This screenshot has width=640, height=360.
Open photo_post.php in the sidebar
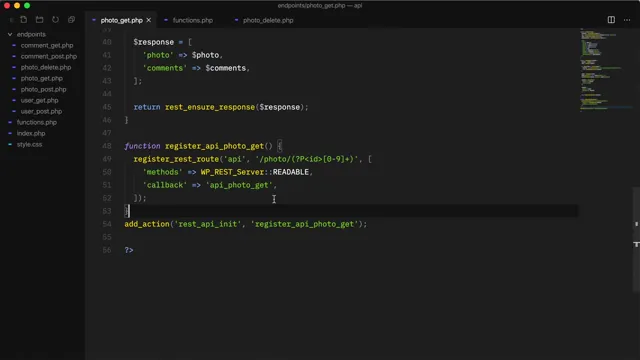tap(43, 89)
